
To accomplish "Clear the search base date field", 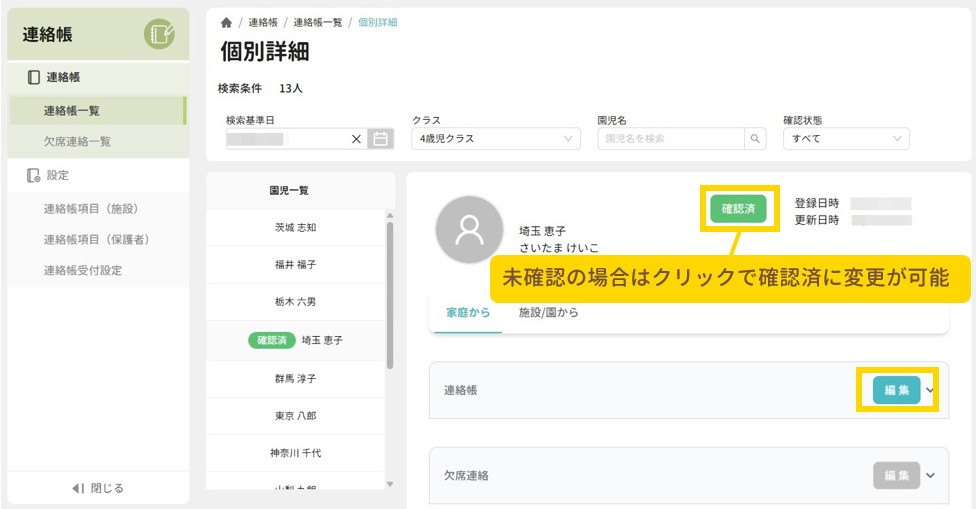I will pos(357,139).
